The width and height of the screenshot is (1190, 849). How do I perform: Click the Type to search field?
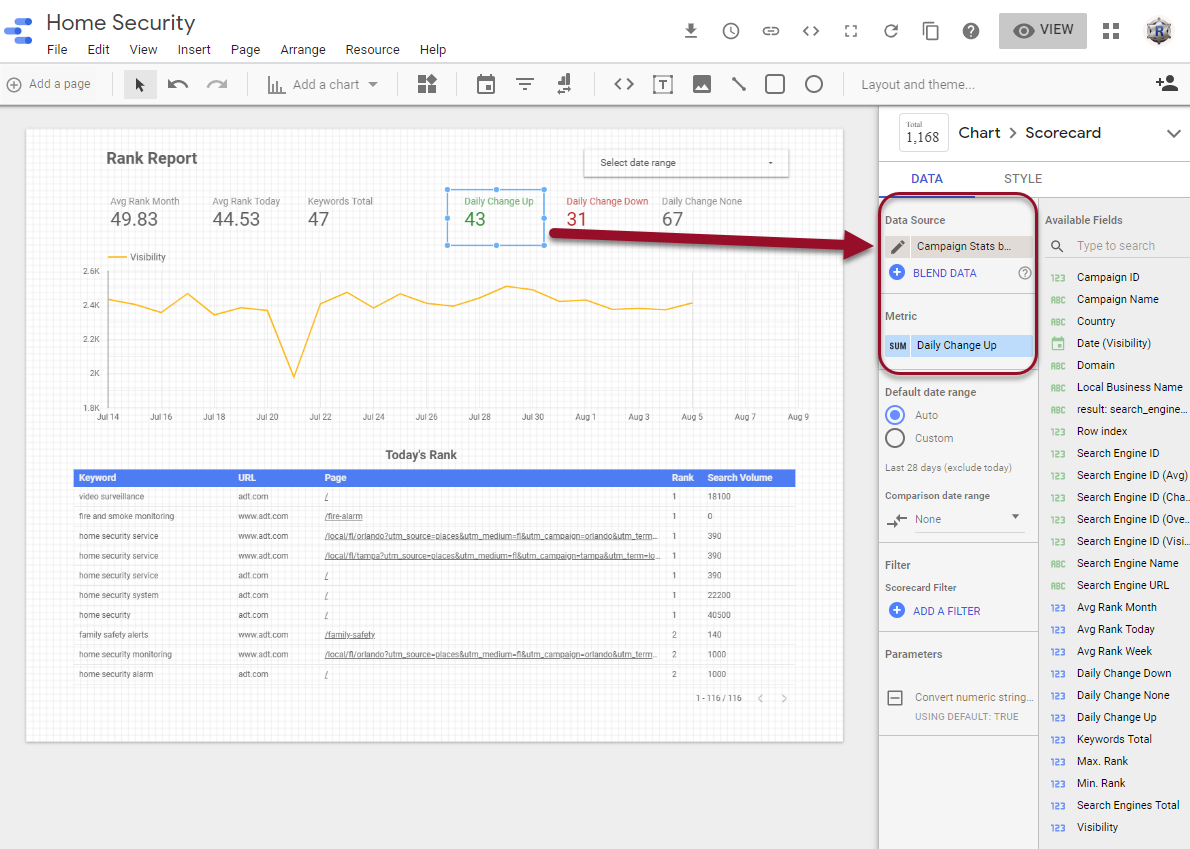[1128, 246]
